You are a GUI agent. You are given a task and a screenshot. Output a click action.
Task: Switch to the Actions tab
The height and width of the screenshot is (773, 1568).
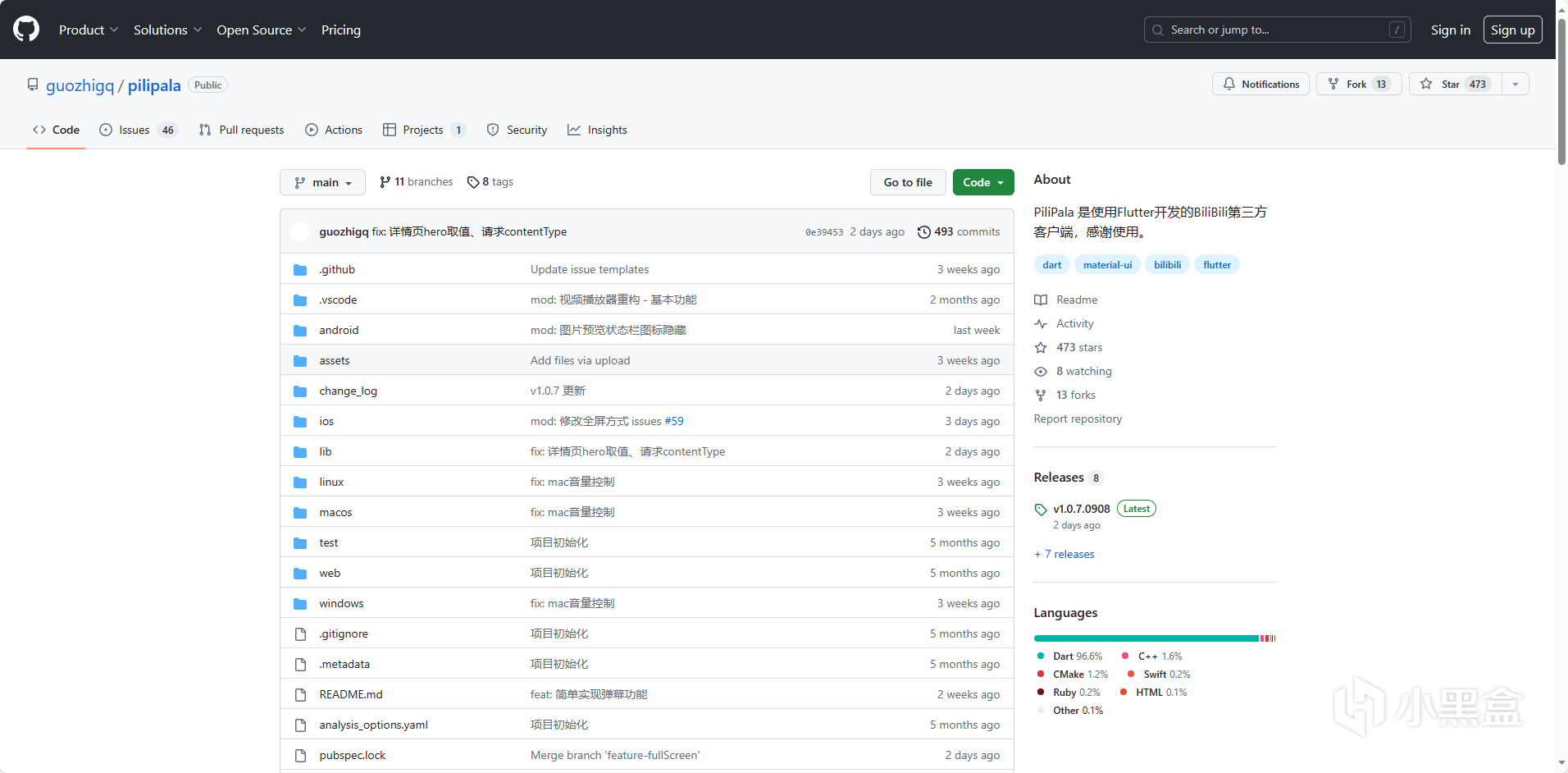(x=334, y=130)
